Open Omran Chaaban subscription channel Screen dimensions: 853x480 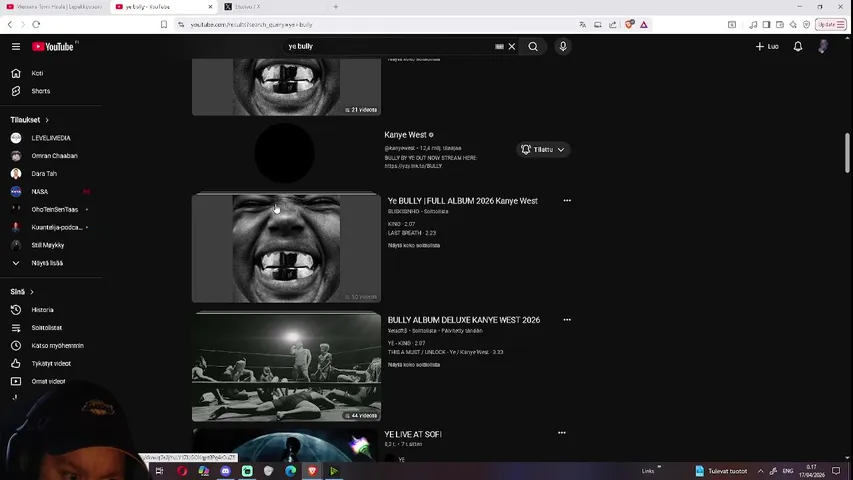click(x=52, y=156)
